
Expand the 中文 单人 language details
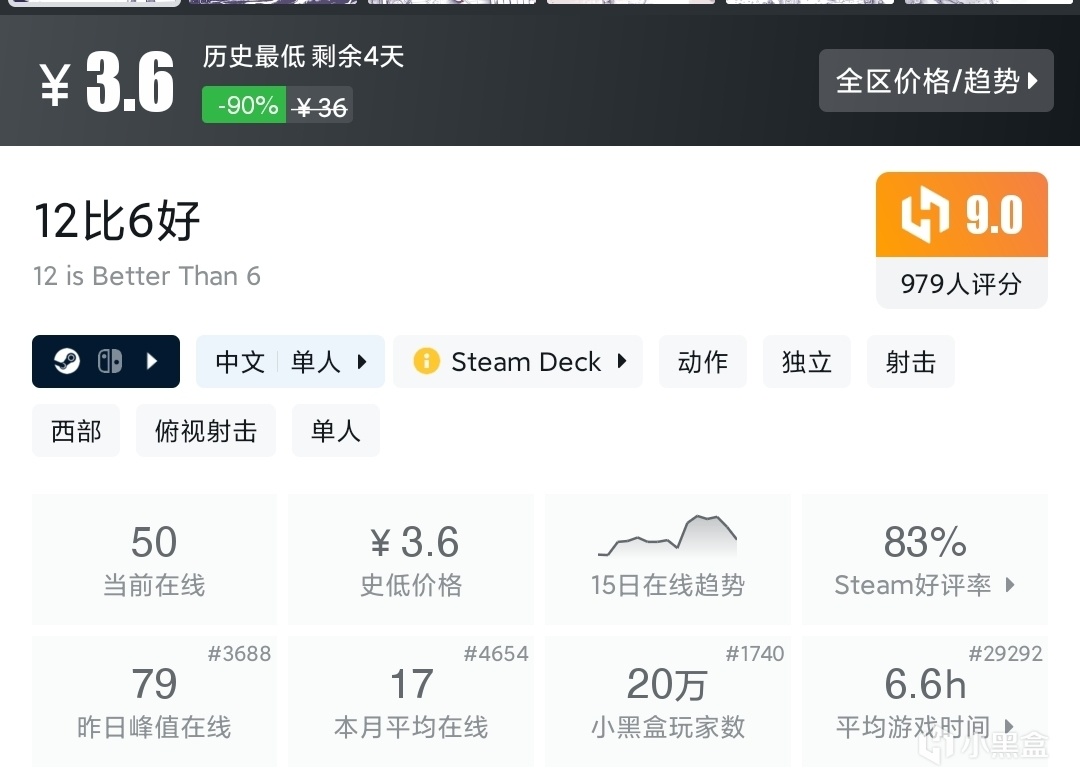pyautogui.click(x=290, y=361)
